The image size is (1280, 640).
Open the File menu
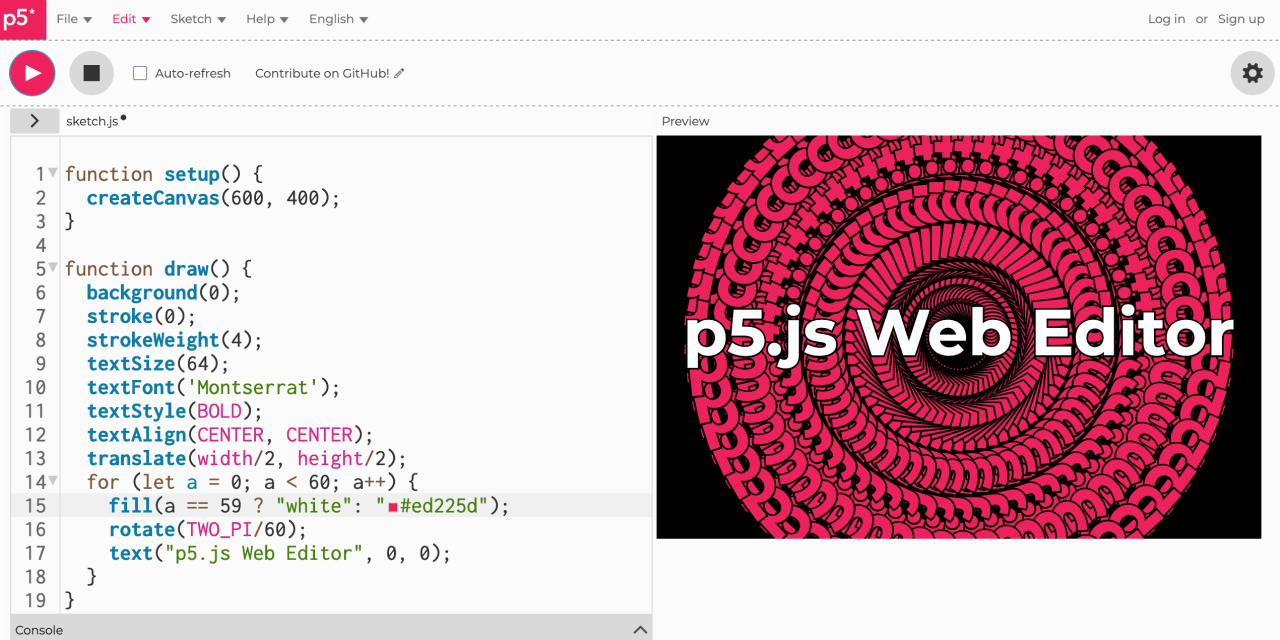point(74,19)
